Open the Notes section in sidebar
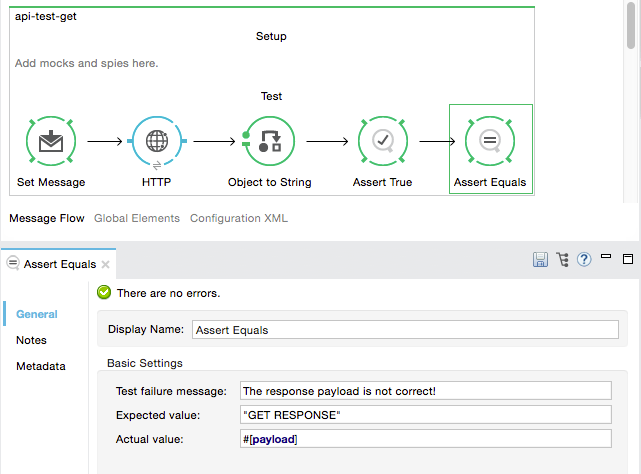The width and height of the screenshot is (641, 474). pos(31,340)
